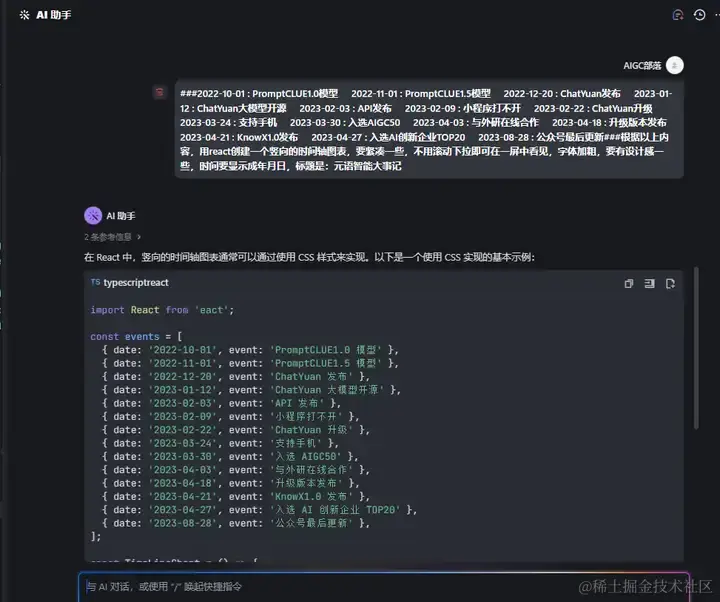The height and width of the screenshot is (602, 720).
Task: Click the typescriptreact language label
Action: (136, 283)
